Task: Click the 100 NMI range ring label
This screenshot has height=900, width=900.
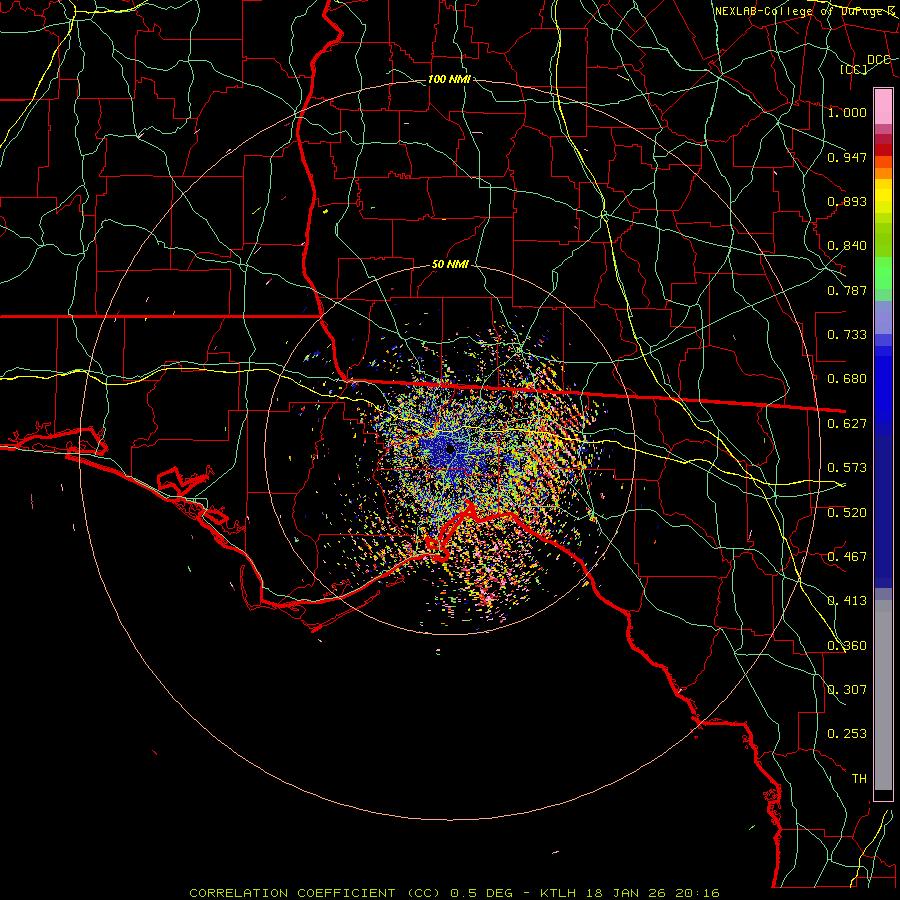Action: point(449,79)
